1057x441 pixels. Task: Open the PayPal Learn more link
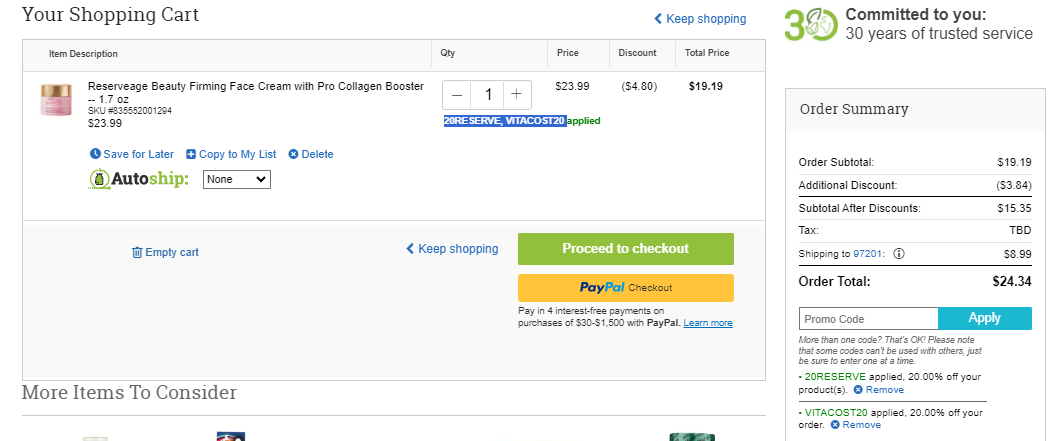[x=708, y=323]
